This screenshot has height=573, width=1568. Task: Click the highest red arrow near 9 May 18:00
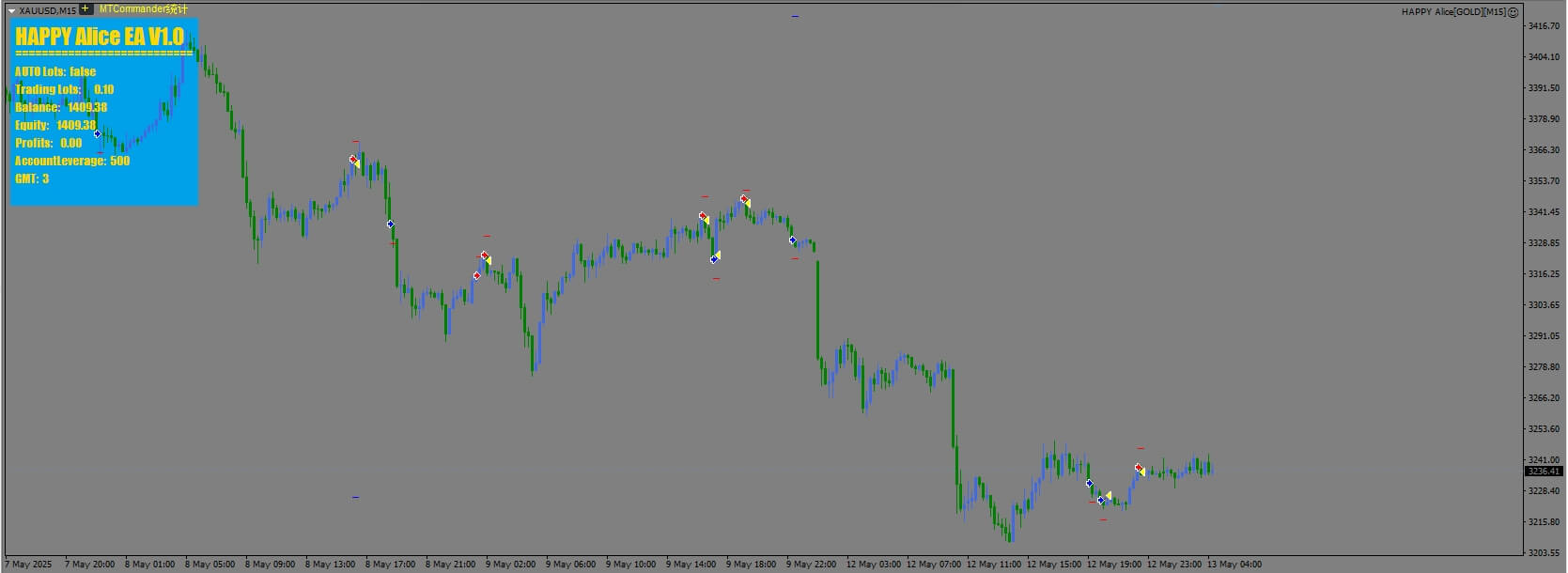pos(744,199)
